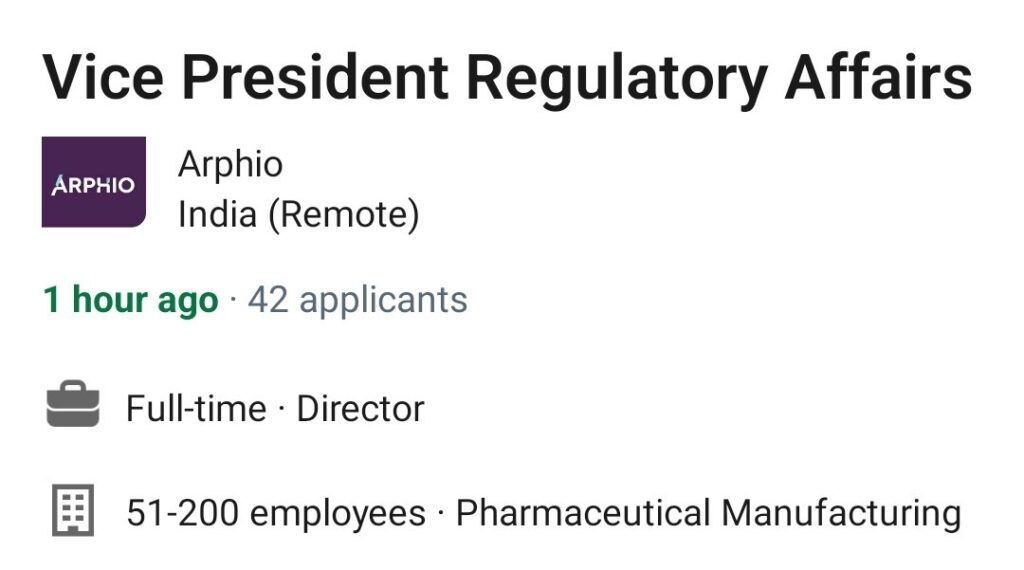Open Pharmaceutical Manufacturing industry label
This screenshot has height=570, width=1024.
(x=709, y=513)
